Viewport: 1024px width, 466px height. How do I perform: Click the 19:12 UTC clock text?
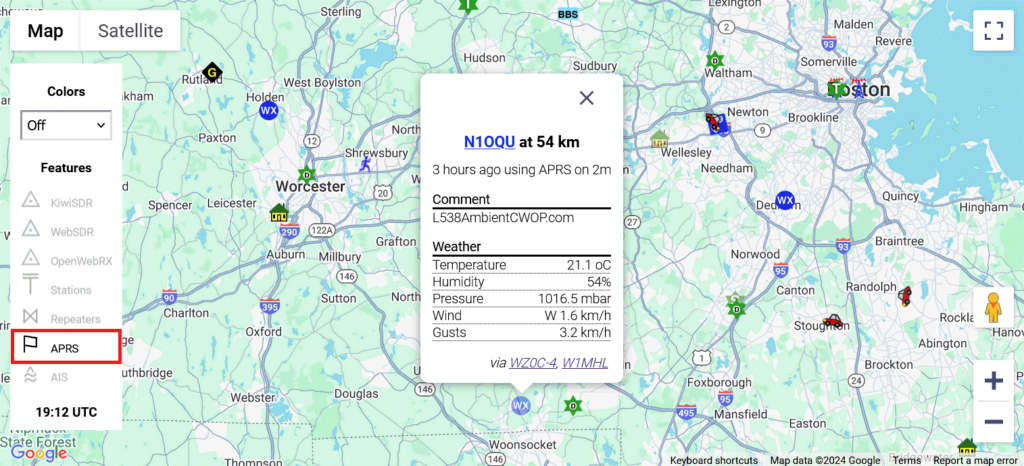66,412
